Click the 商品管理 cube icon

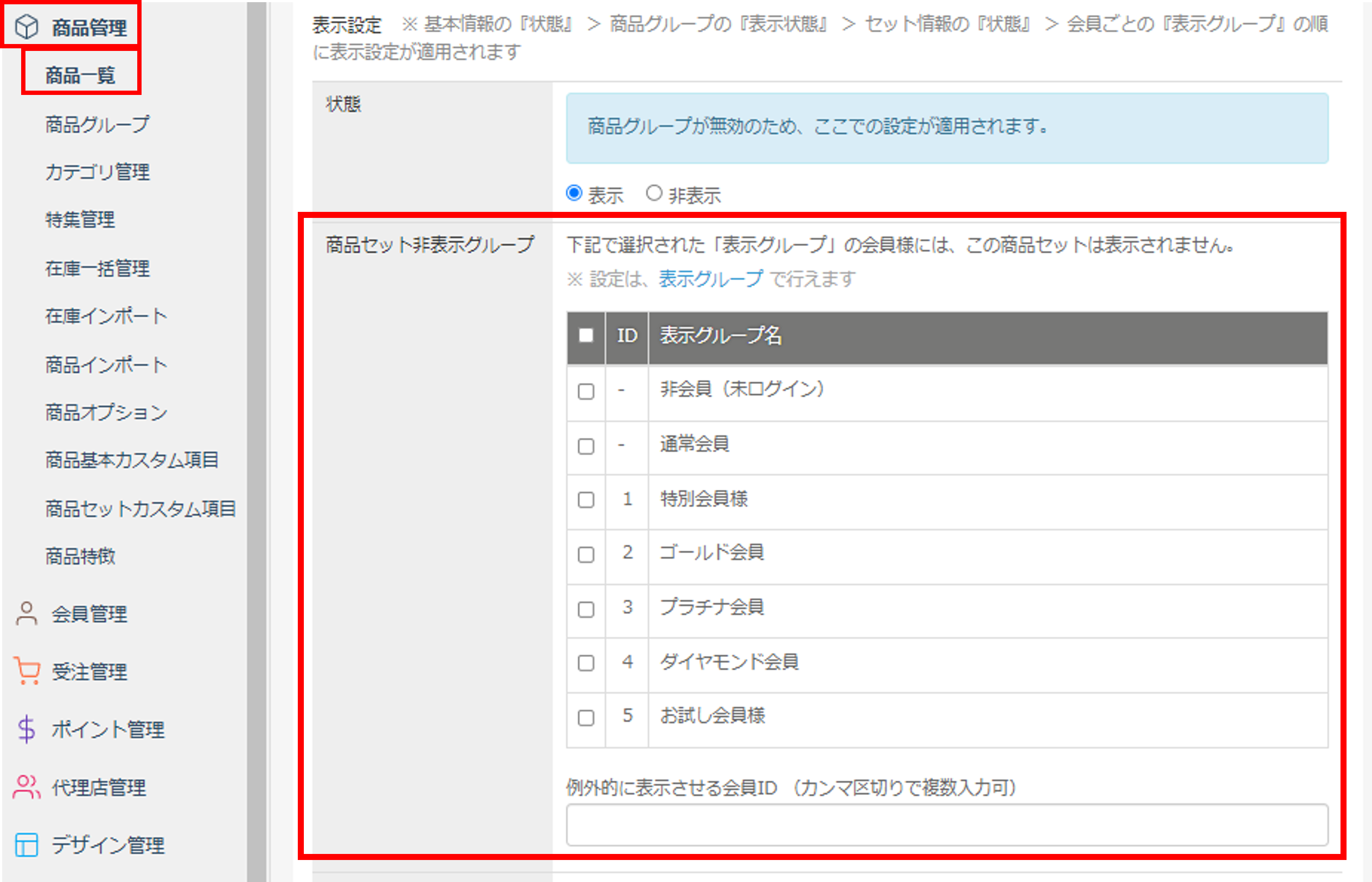coord(26,27)
